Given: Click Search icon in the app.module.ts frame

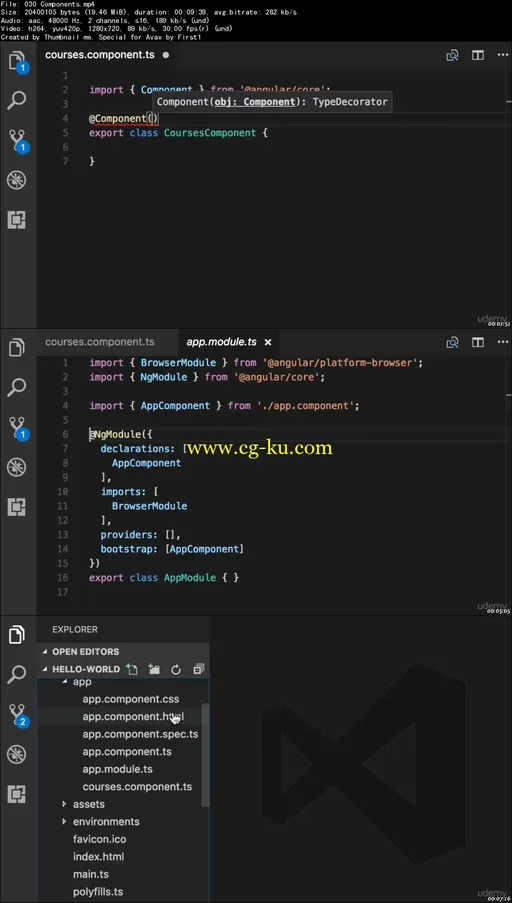Looking at the screenshot, I should pyautogui.click(x=17, y=387).
